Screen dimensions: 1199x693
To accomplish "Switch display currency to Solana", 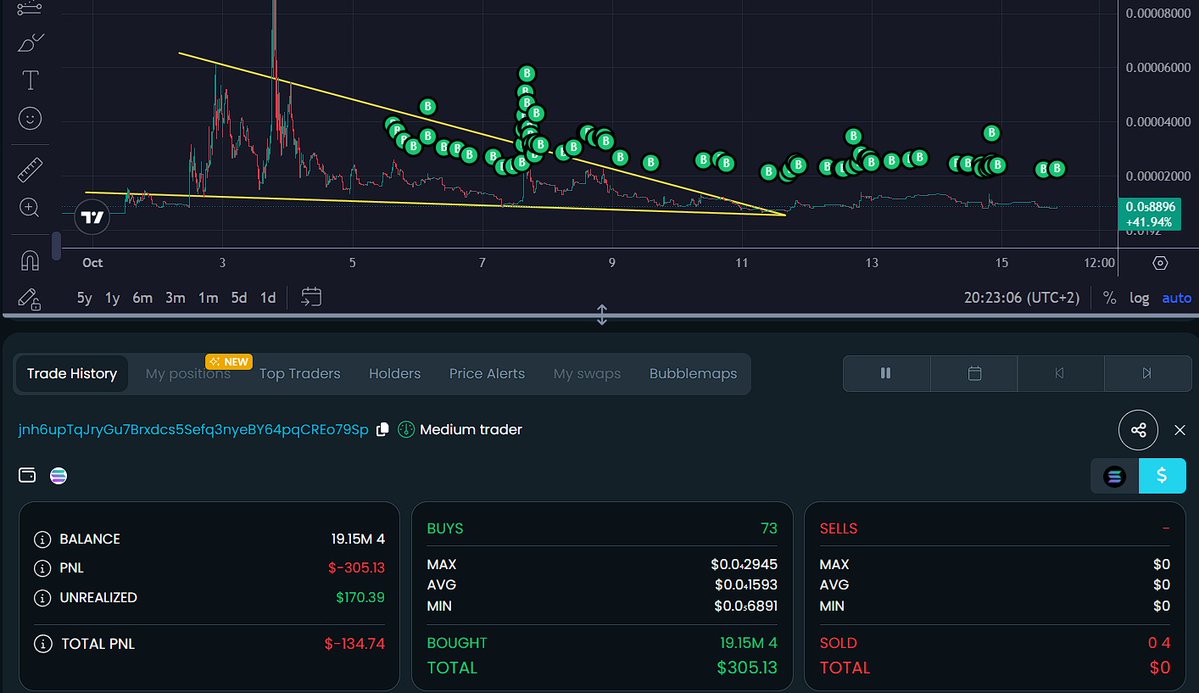I will click(x=1114, y=476).
